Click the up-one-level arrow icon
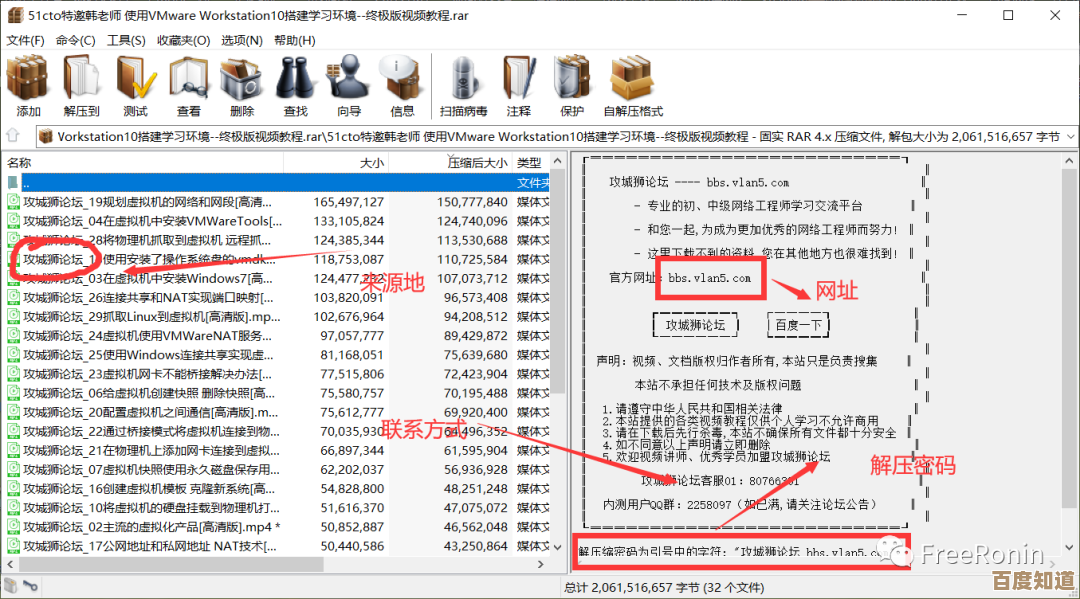This screenshot has height=599, width=1080. pos(13,135)
